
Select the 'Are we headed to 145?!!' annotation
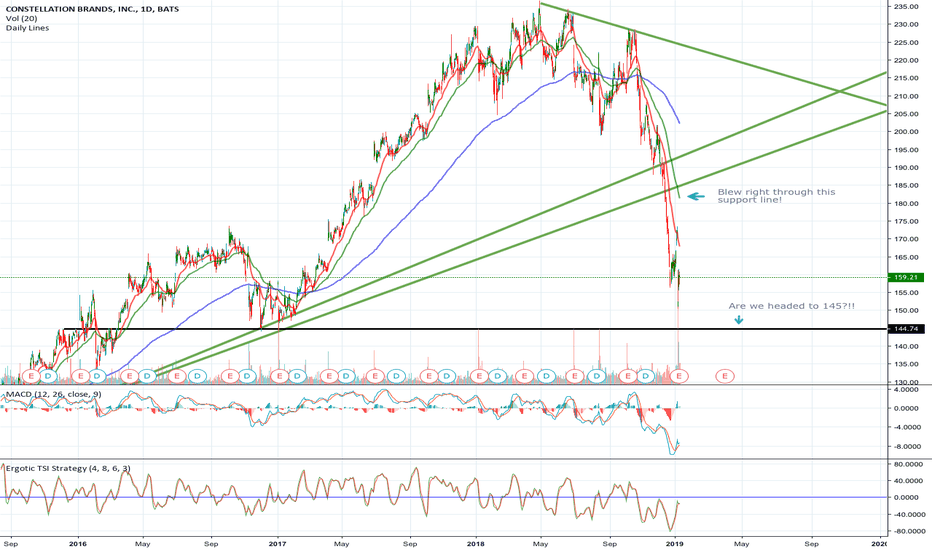click(792, 306)
